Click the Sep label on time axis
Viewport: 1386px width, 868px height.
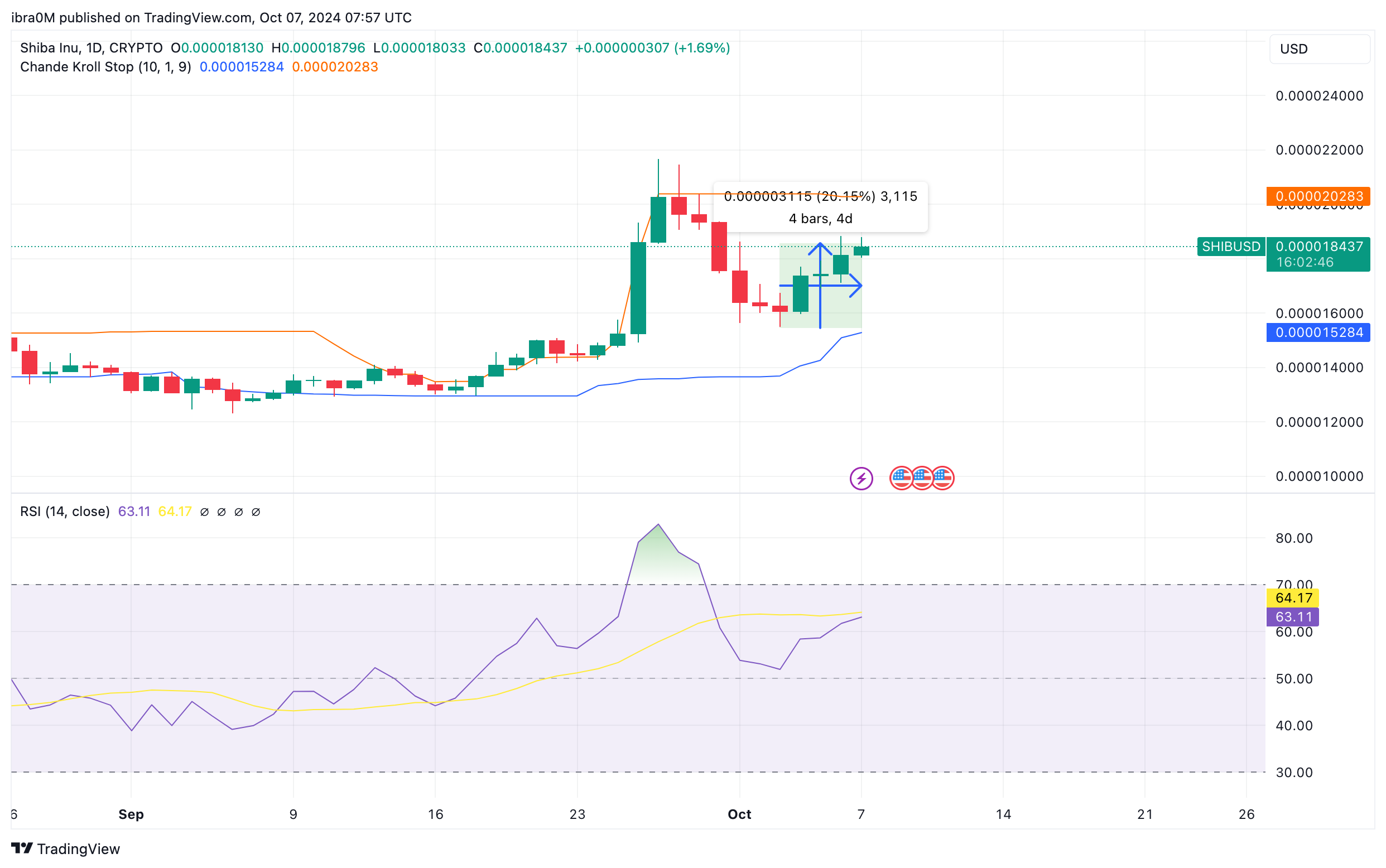click(x=131, y=814)
